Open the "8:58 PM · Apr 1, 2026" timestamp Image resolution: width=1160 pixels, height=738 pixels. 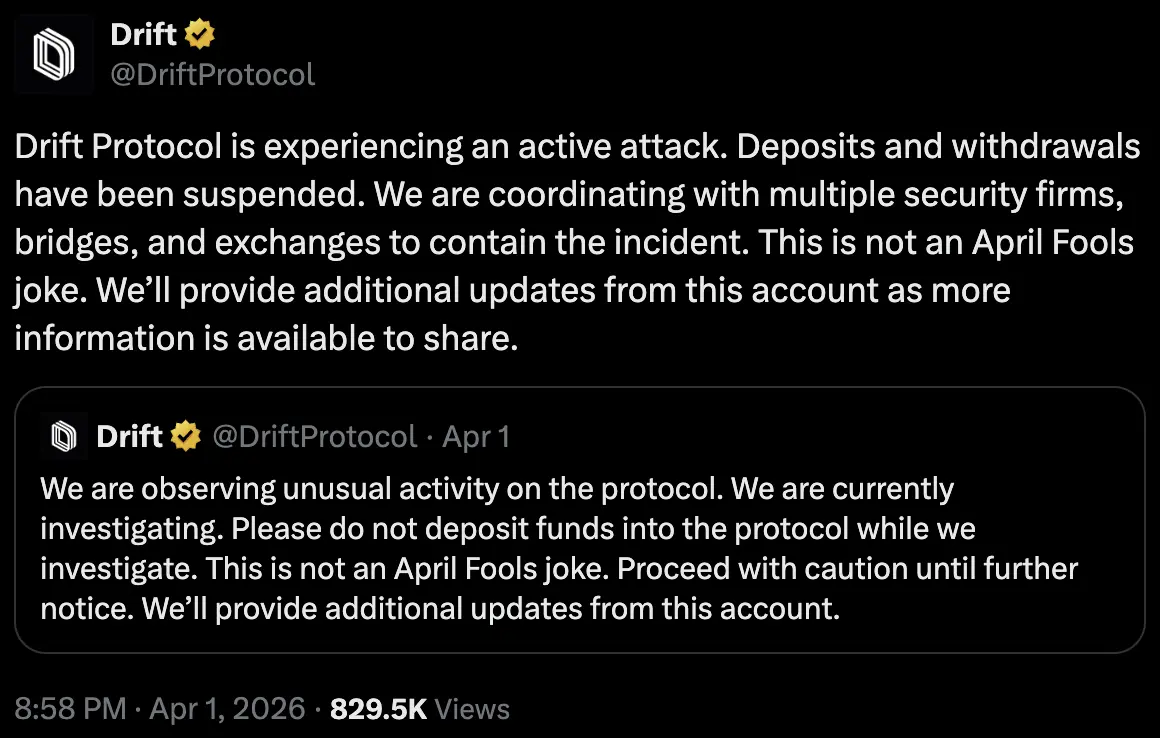tap(160, 709)
